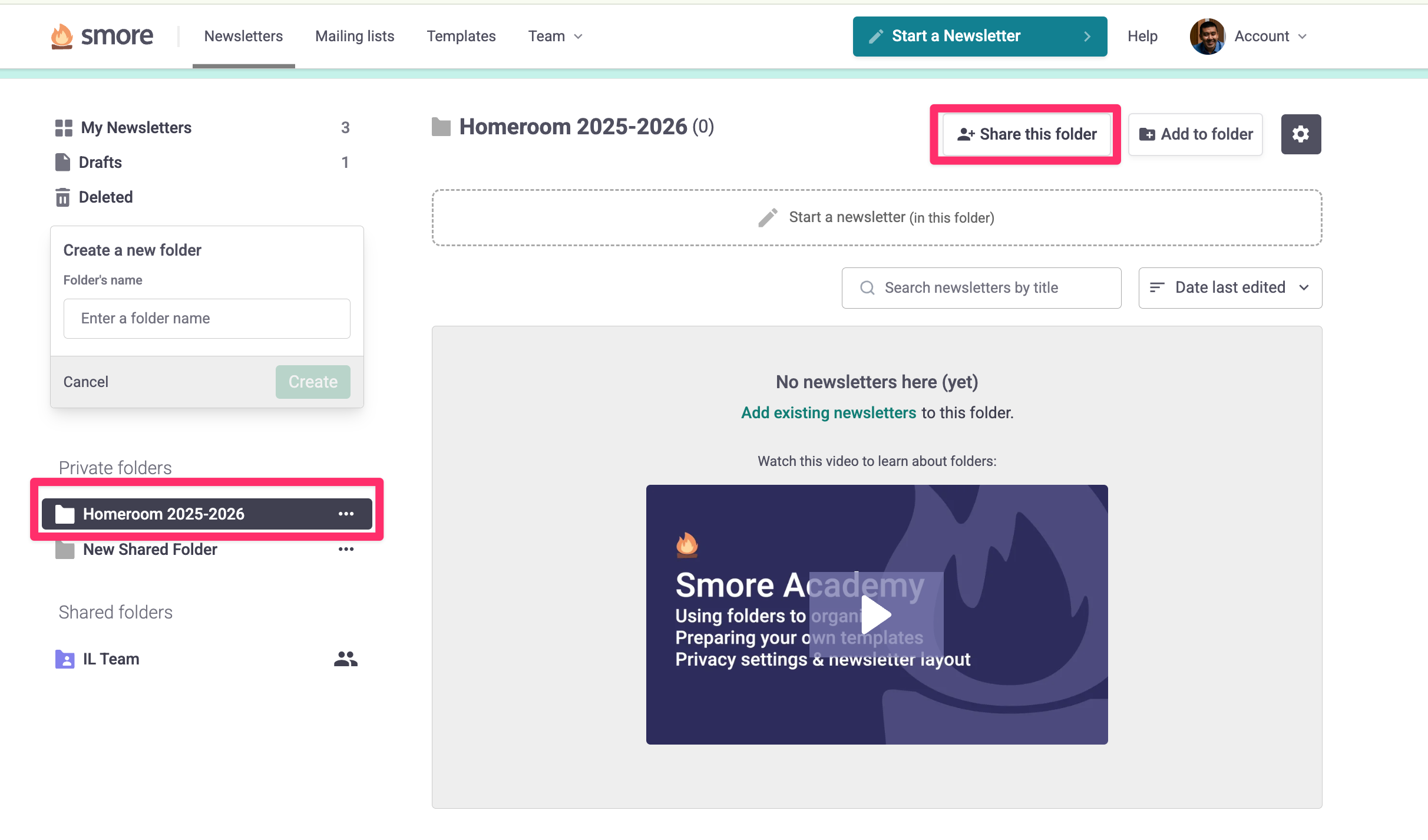Open the Drafts section
The width and height of the screenshot is (1428, 840).
point(100,163)
